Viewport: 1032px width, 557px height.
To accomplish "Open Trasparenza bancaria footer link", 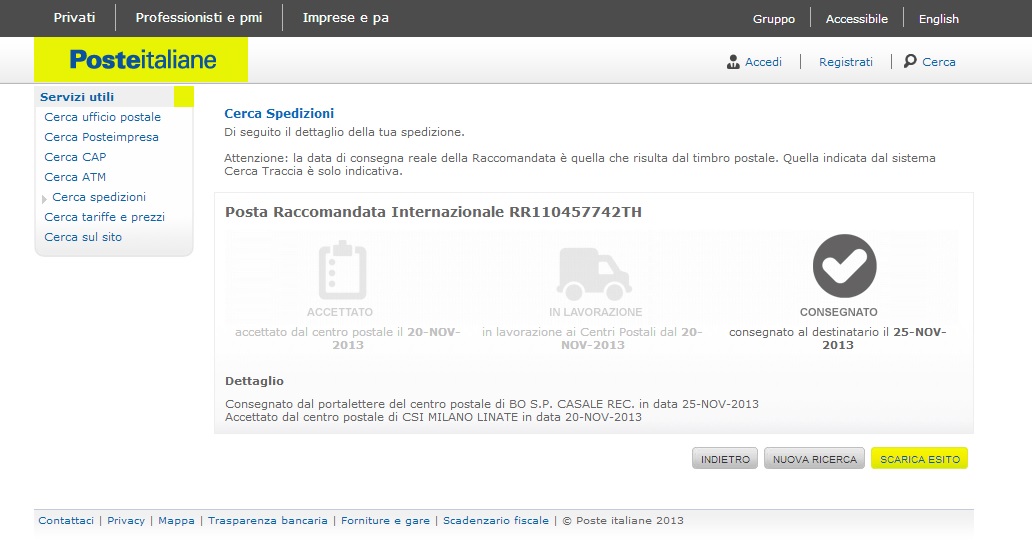I will coord(267,521).
